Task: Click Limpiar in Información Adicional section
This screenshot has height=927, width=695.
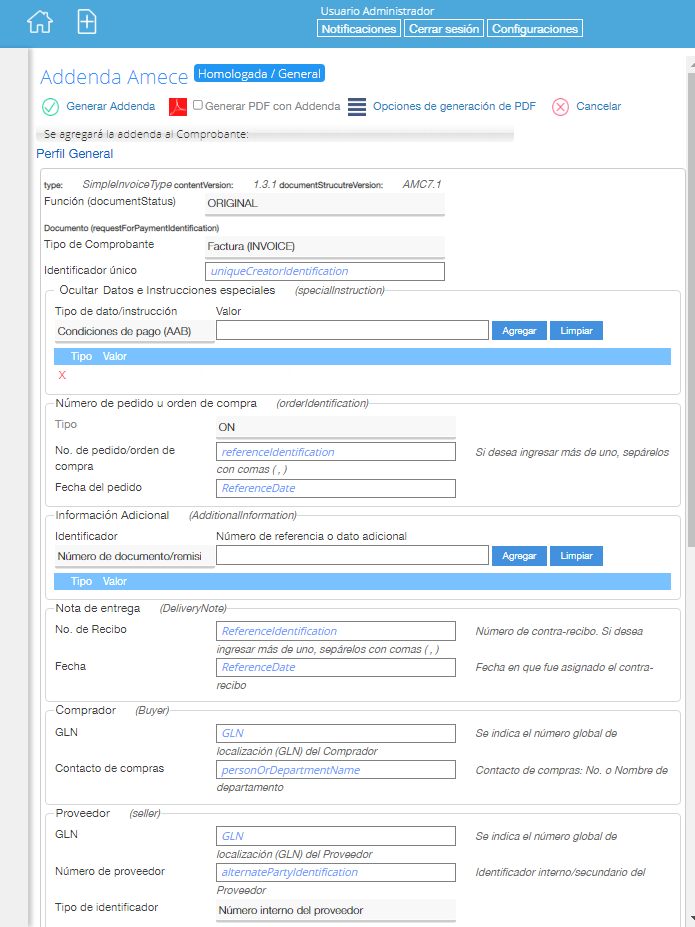Action: point(576,556)
